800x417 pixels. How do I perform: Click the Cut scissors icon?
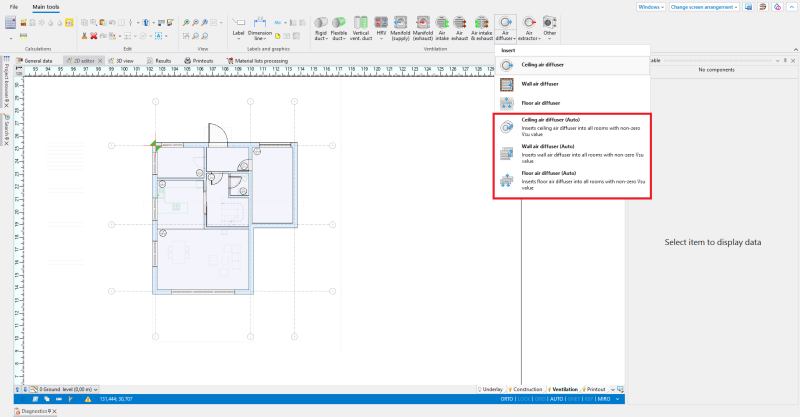(84, 36)
